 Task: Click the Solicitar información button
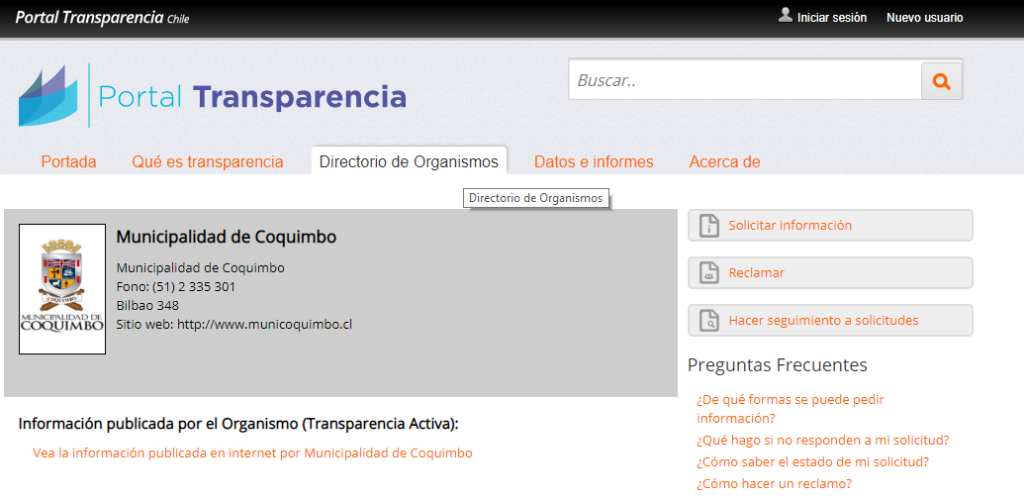[x=830, y=225]
